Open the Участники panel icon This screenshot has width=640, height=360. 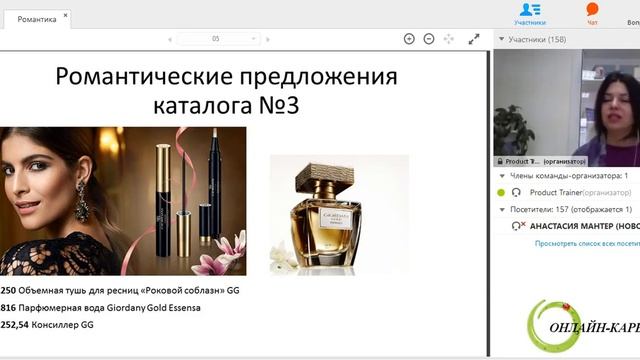click(530, 14)
